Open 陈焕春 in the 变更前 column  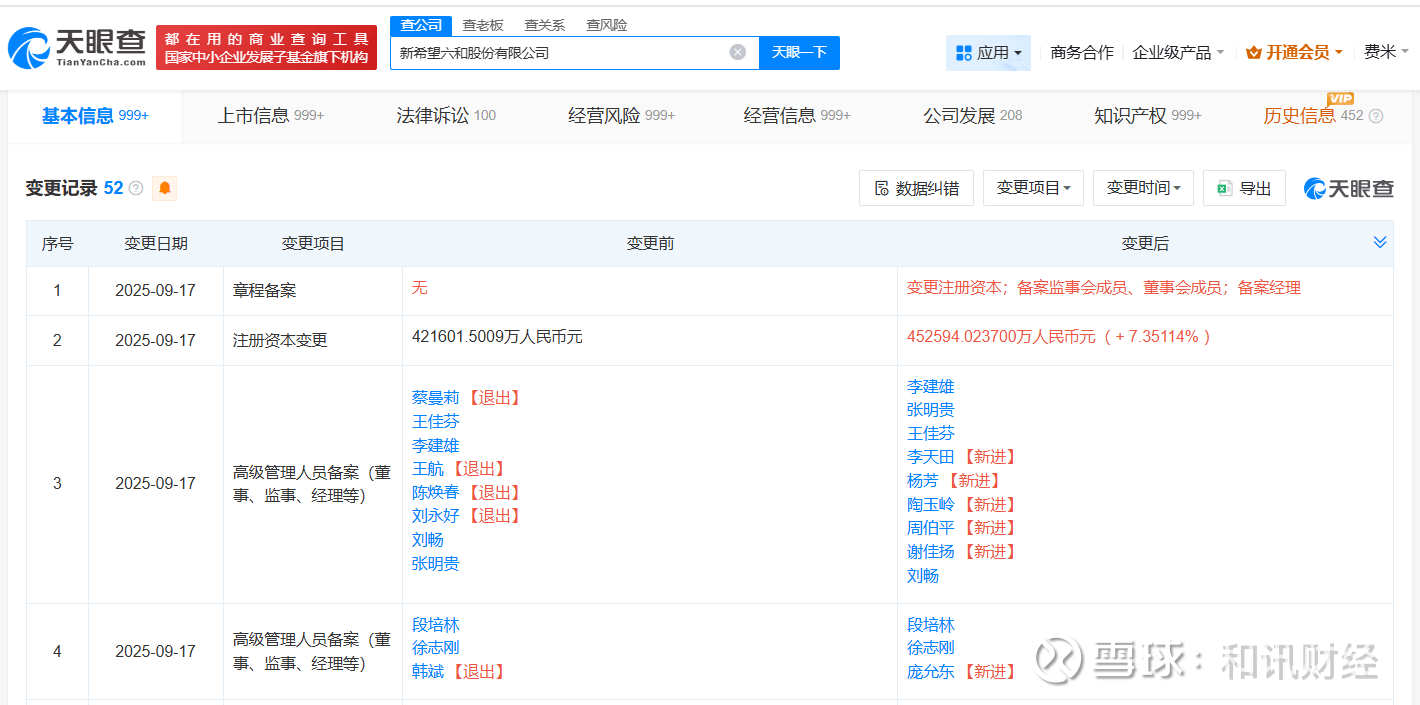(x=436, y=492)
